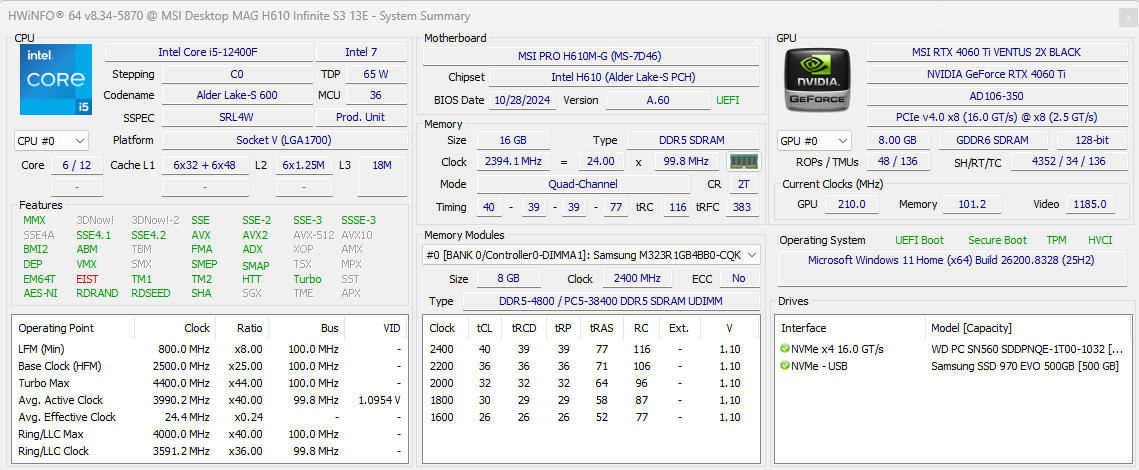The image size is (1139, 470).
Task: Select the C0 stepping value
Action: (237, 74)
